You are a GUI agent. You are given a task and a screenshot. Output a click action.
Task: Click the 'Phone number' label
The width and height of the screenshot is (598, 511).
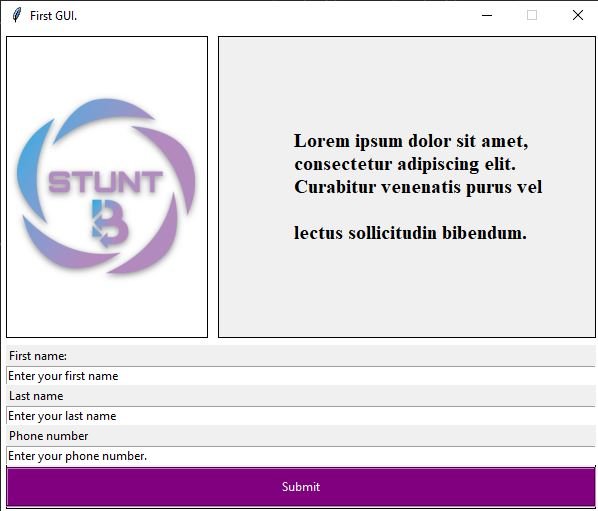point(48,436)
